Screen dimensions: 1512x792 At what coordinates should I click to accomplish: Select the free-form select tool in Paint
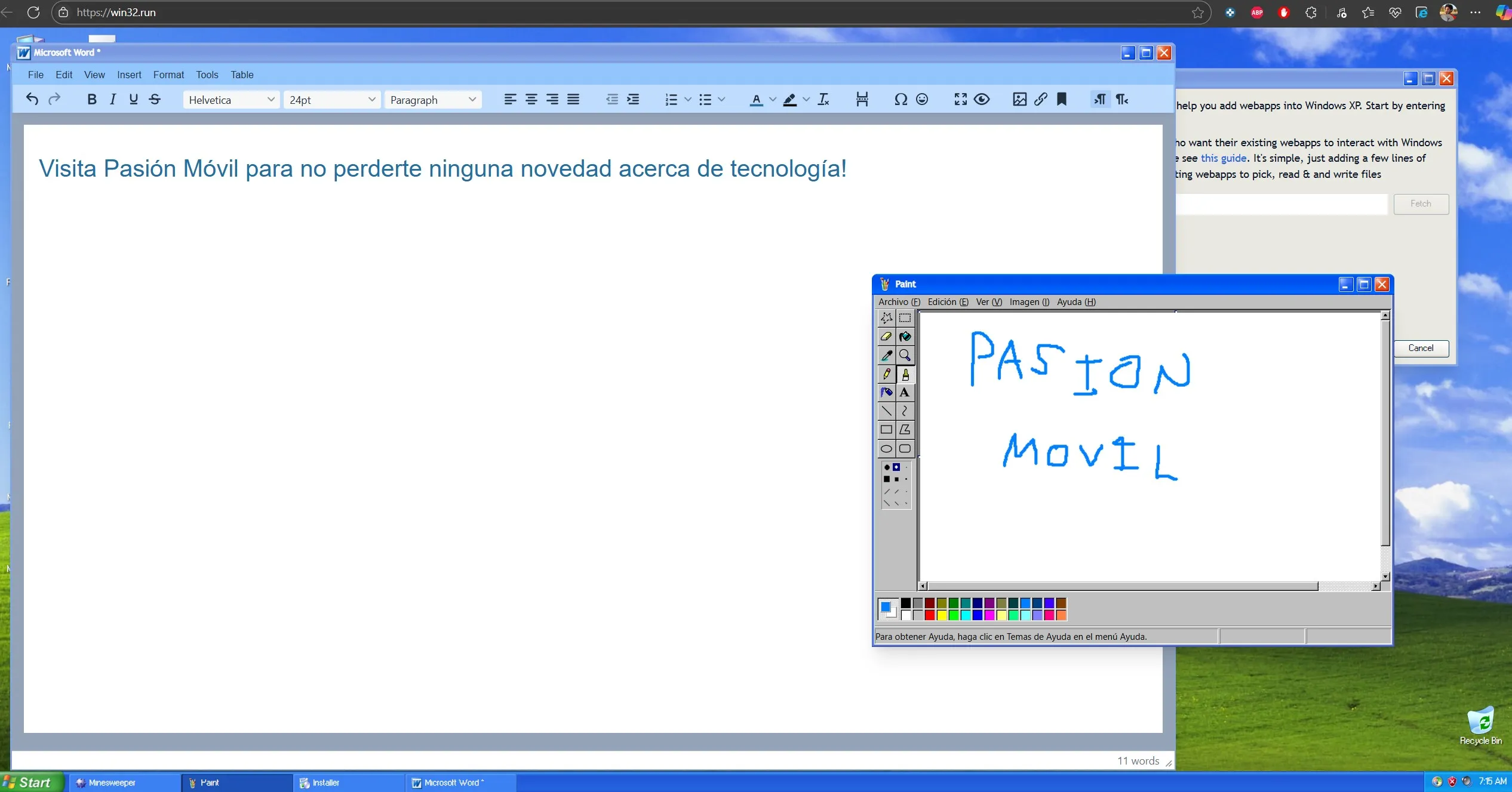pos(887,318)
